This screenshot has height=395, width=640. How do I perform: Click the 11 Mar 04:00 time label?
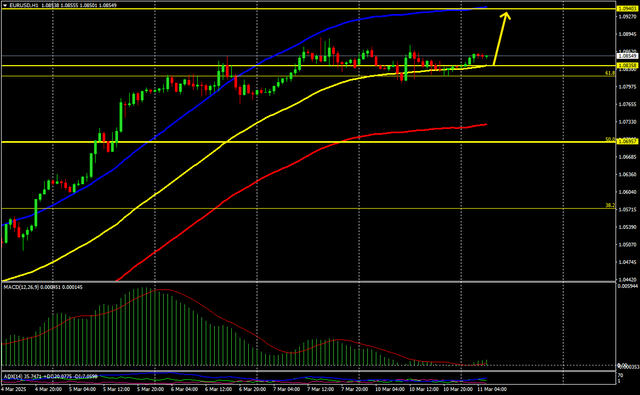coord(492,389)
